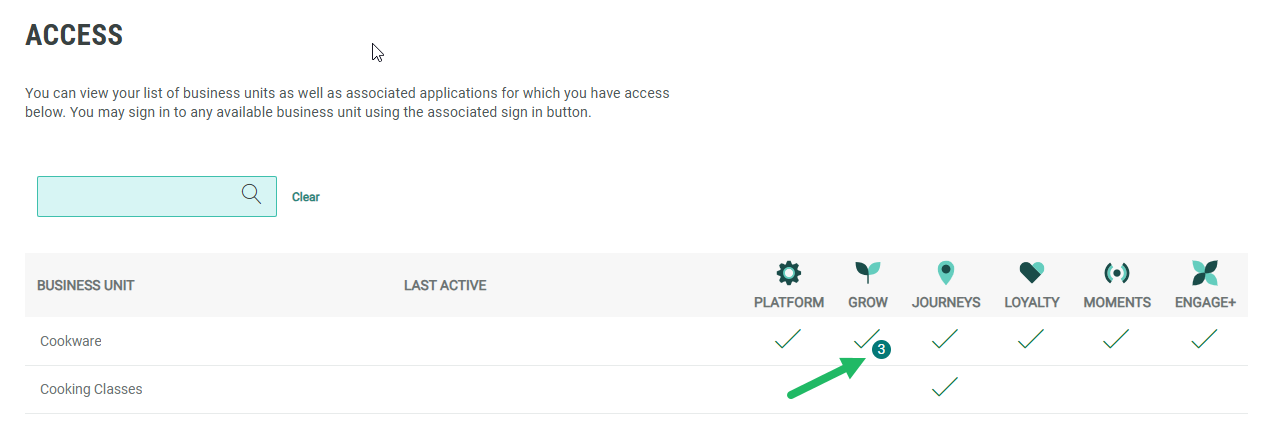The image size is (1263, 424).
Task: Click Cookware's Grow checkmark
Action: (866, 339)
